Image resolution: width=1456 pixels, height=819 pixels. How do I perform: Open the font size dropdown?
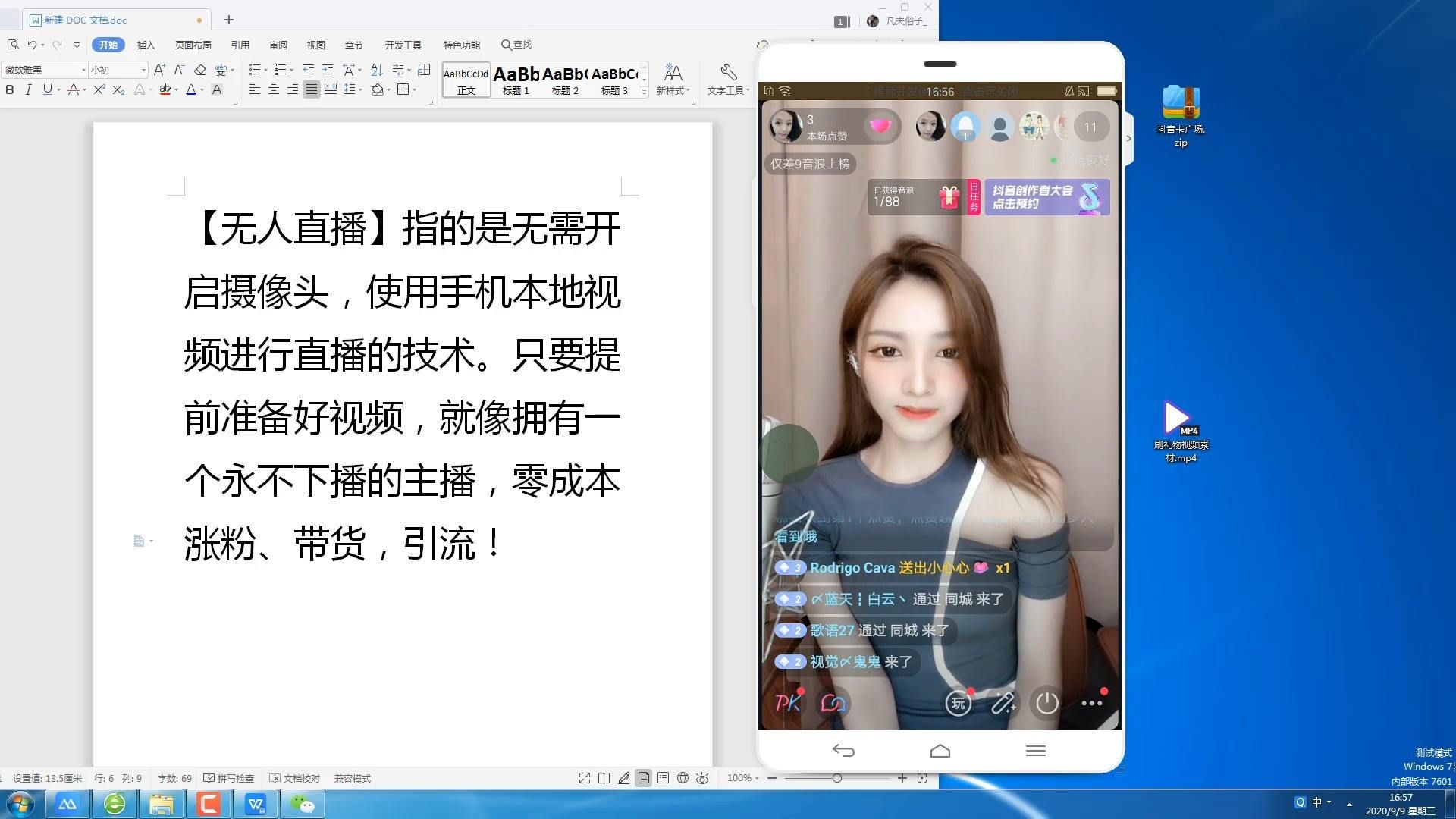pyautogui.click(x=143, y=70)
